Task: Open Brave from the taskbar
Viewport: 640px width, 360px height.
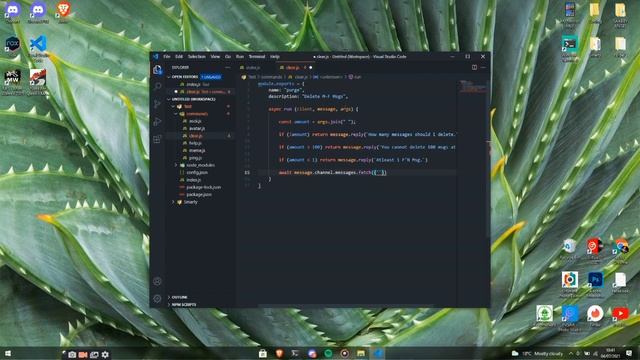Action: (279, 353)
